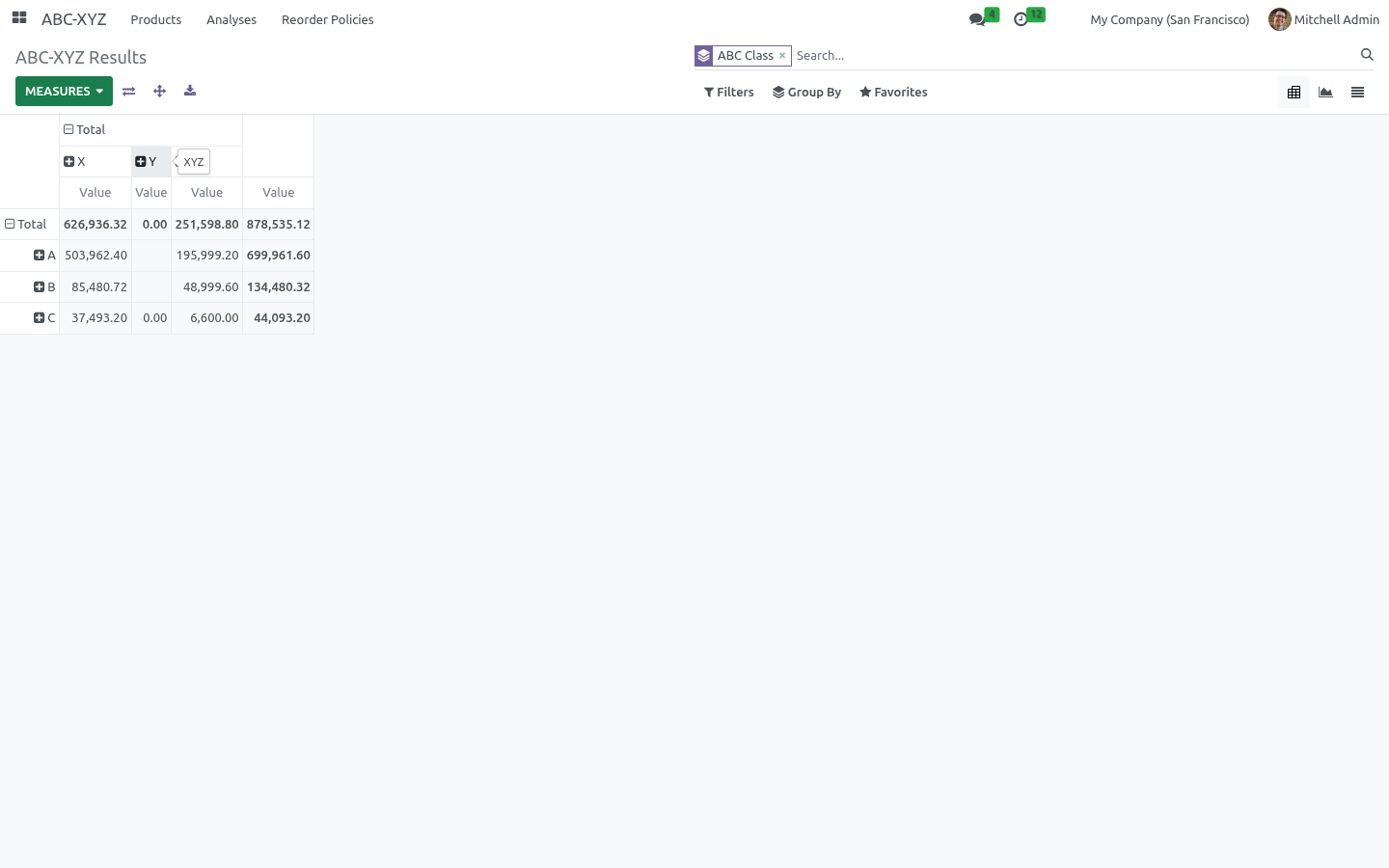Screen dimensions: 1389x868
Task: Download the pivot table as xlsx
Action: [190, 91]
